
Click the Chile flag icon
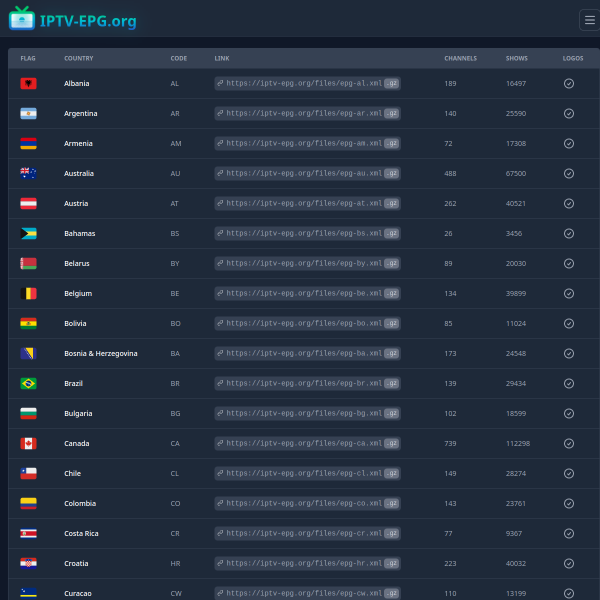pos(28,473)
